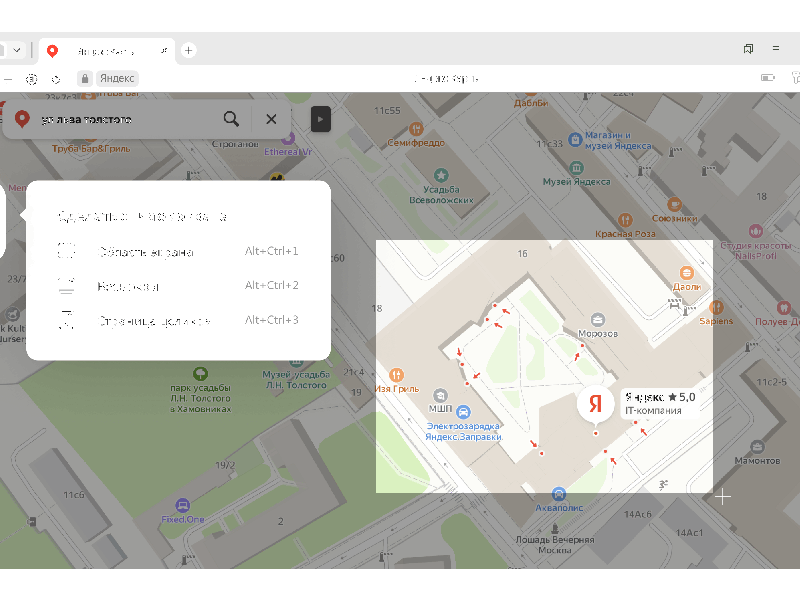Select the Изя Гриль restaurant icon

coord(396,376)
